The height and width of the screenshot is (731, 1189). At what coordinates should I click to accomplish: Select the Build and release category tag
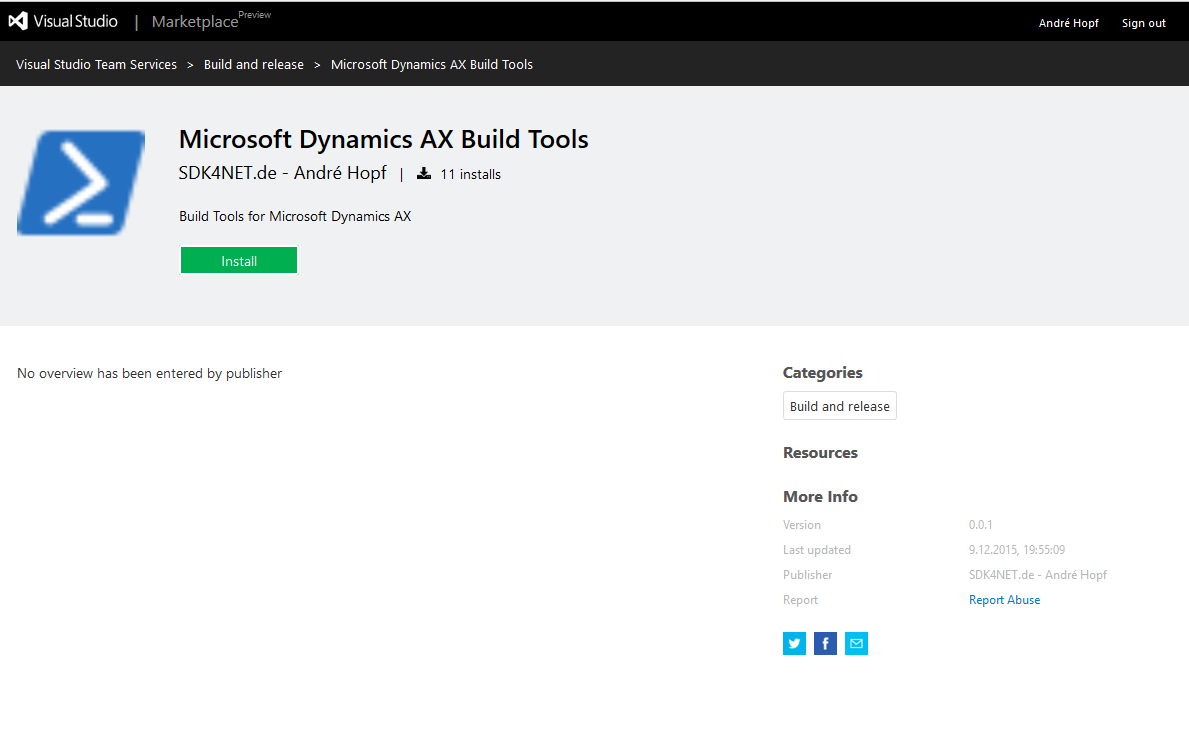click(839, 406)
